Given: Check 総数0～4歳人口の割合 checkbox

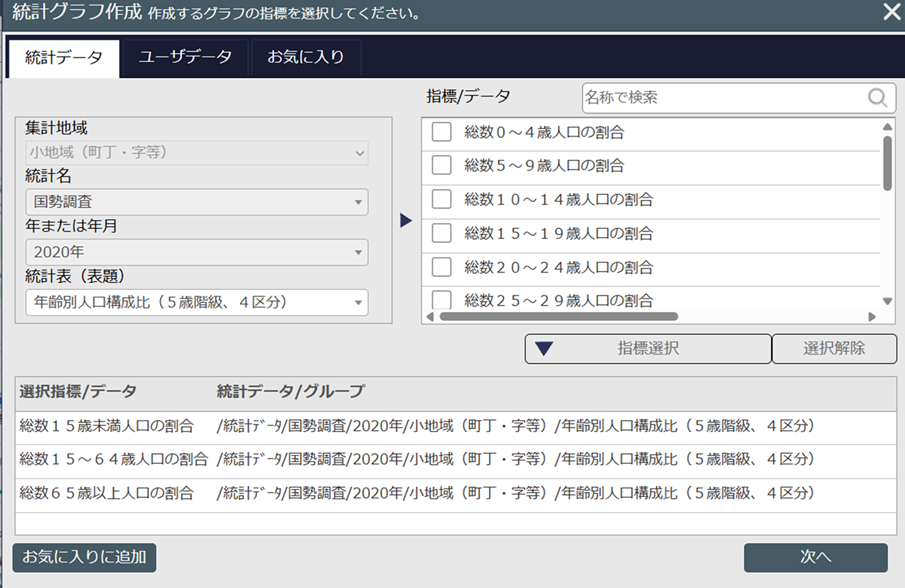Looking at the screenshot, I should [x=442, y=132].
